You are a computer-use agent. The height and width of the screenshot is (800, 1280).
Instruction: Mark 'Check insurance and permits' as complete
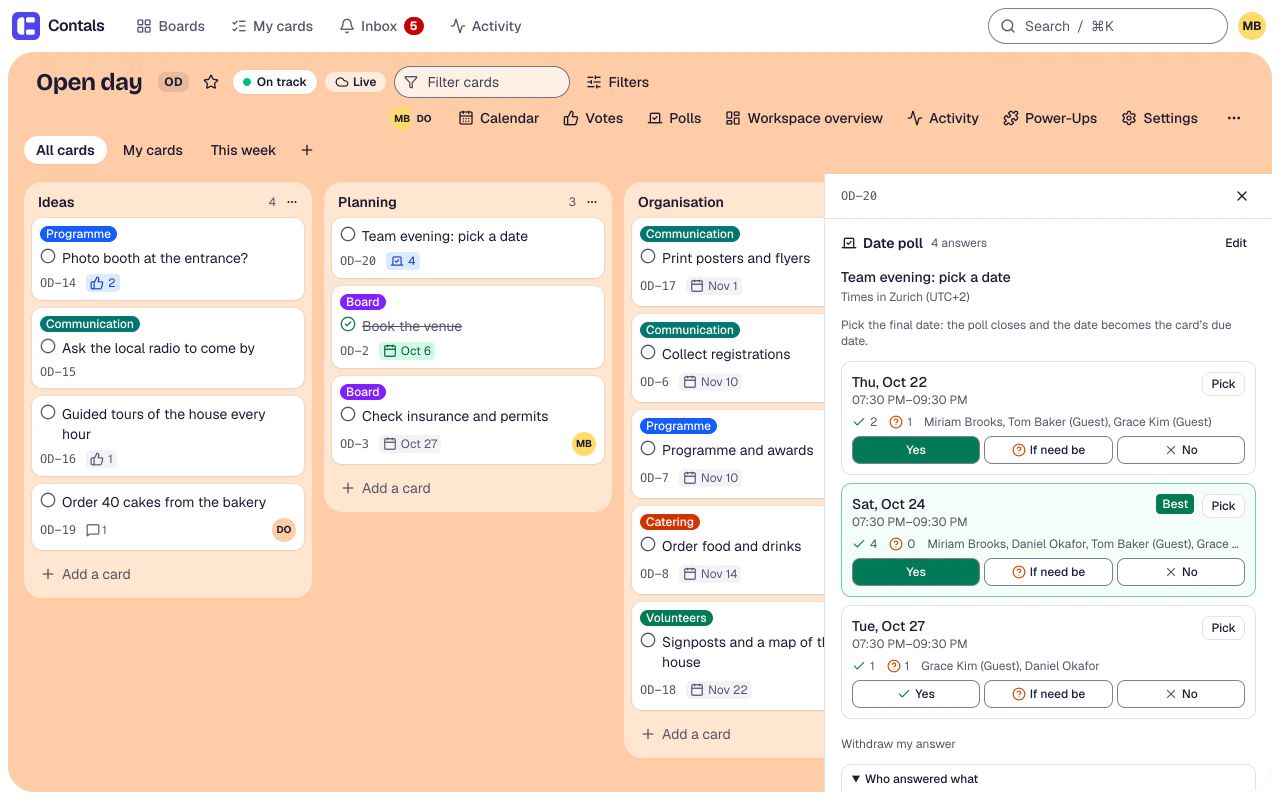pos(348,415)
